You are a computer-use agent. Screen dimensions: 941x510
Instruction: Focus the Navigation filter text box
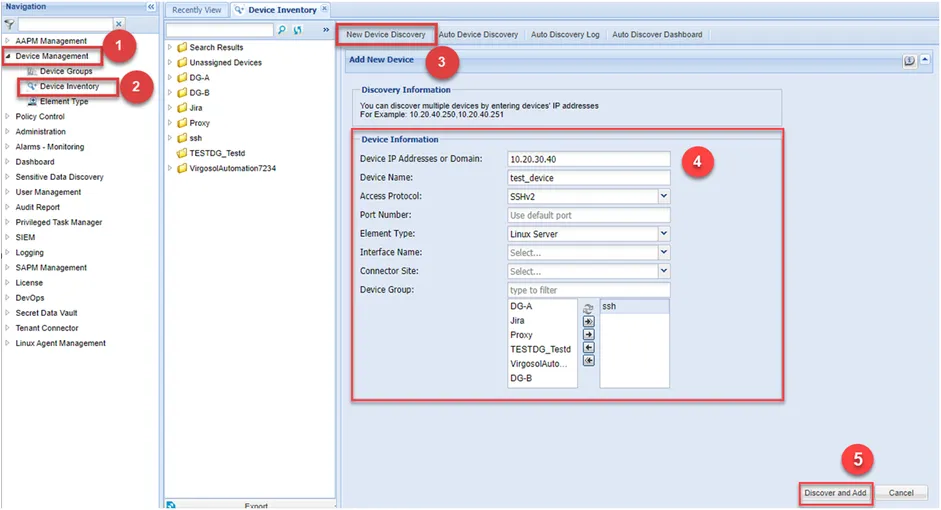[x=65, y=24]
